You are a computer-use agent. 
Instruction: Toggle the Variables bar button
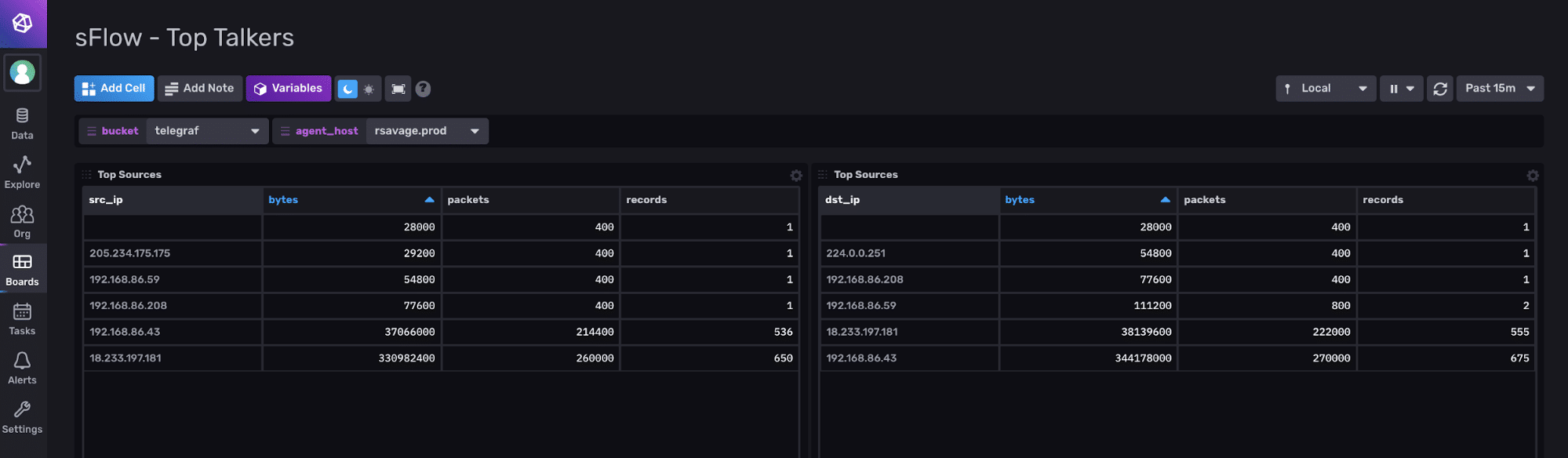click(289, 89)
